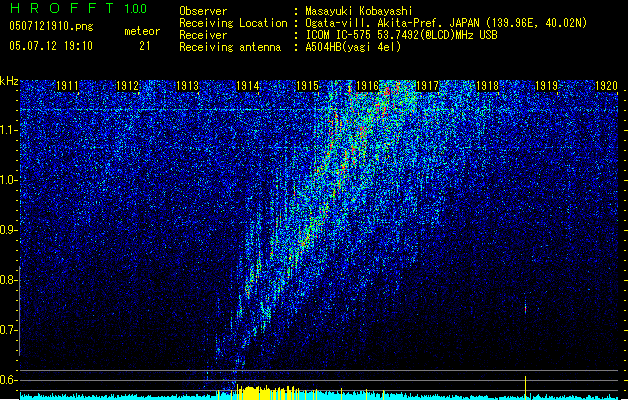Click the 1.0 frequency axis label
The width and height of the screenshot is (629, 400).
tap(9, 180)
